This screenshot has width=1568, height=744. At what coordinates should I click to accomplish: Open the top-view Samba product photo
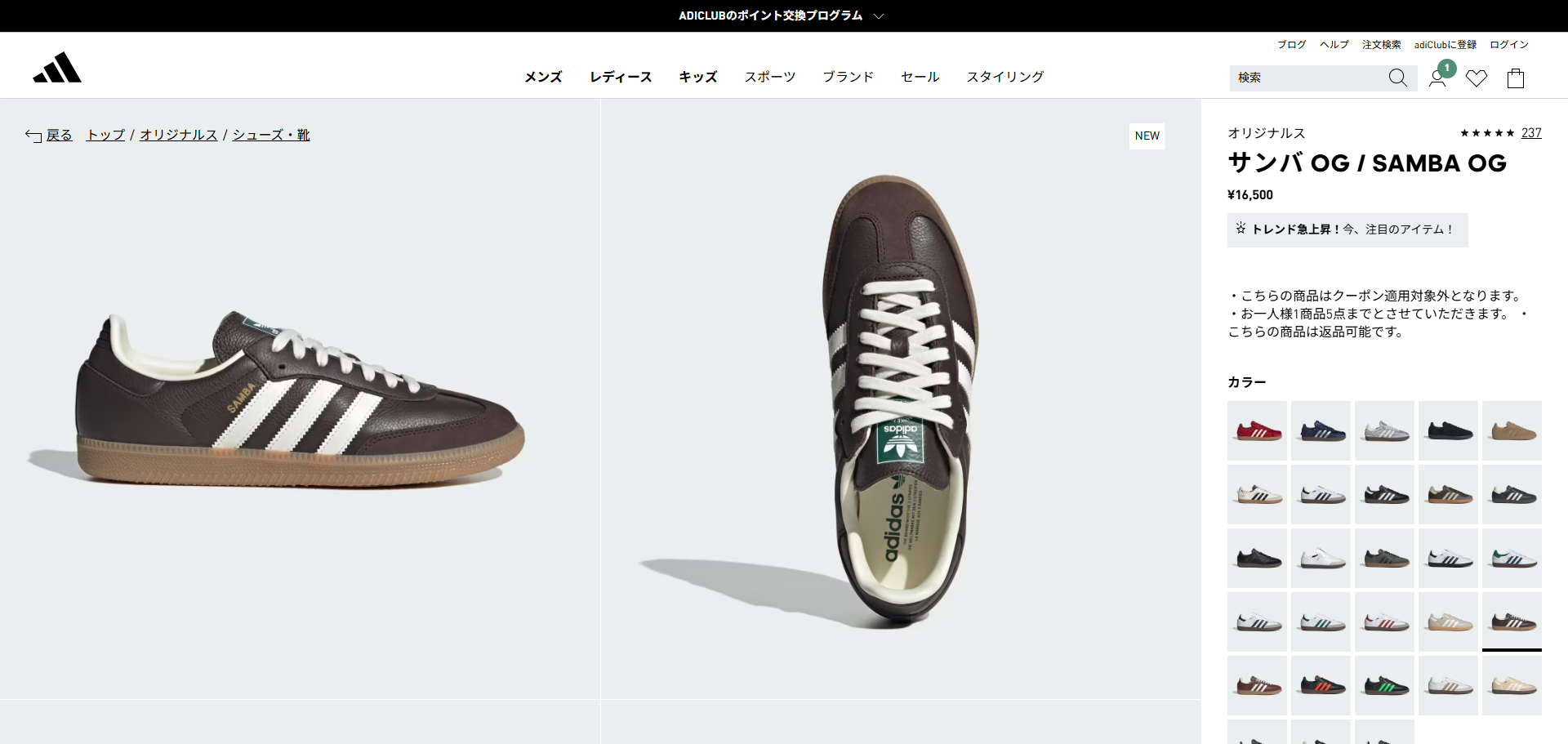click(901, 399)
